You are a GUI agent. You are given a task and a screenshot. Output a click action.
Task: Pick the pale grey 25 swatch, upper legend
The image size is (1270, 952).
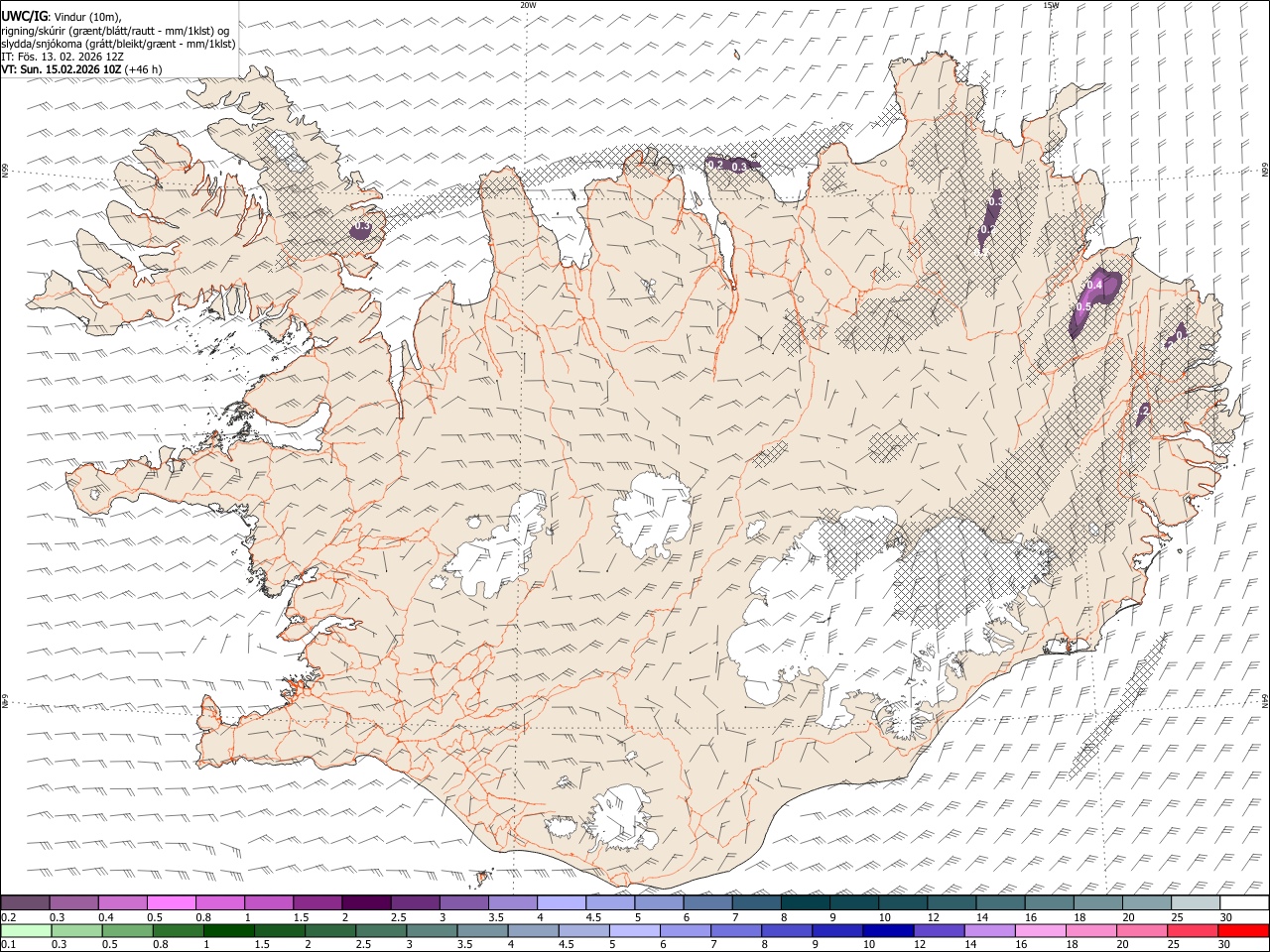pyautogui.click(x=1195, y=903)
